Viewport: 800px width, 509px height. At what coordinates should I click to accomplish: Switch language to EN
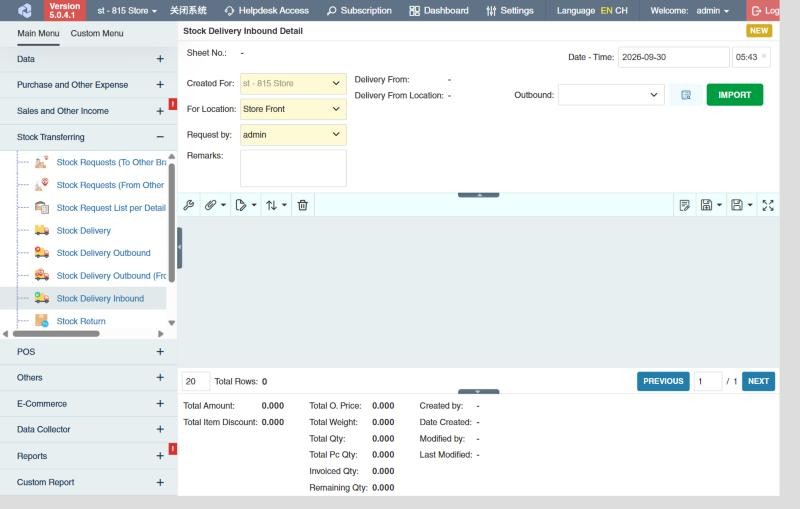(x=606, y=10)
